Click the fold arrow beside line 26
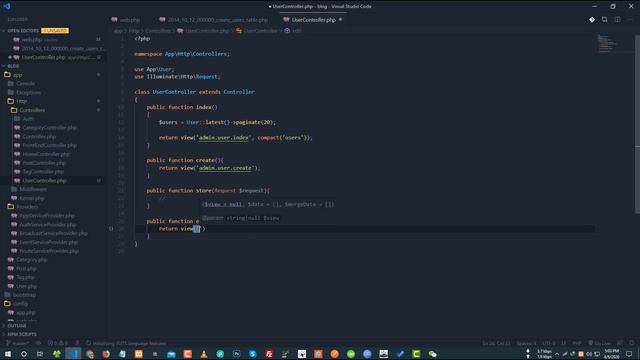 pos(111,229)
